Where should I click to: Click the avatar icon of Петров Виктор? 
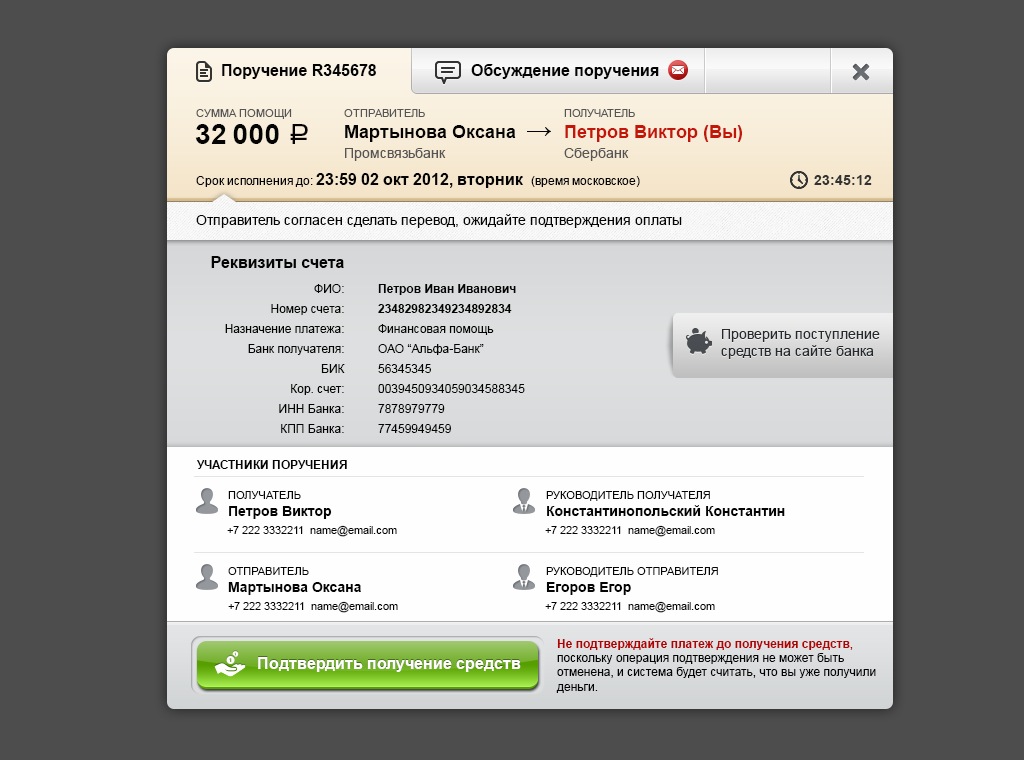pos(207,501)
